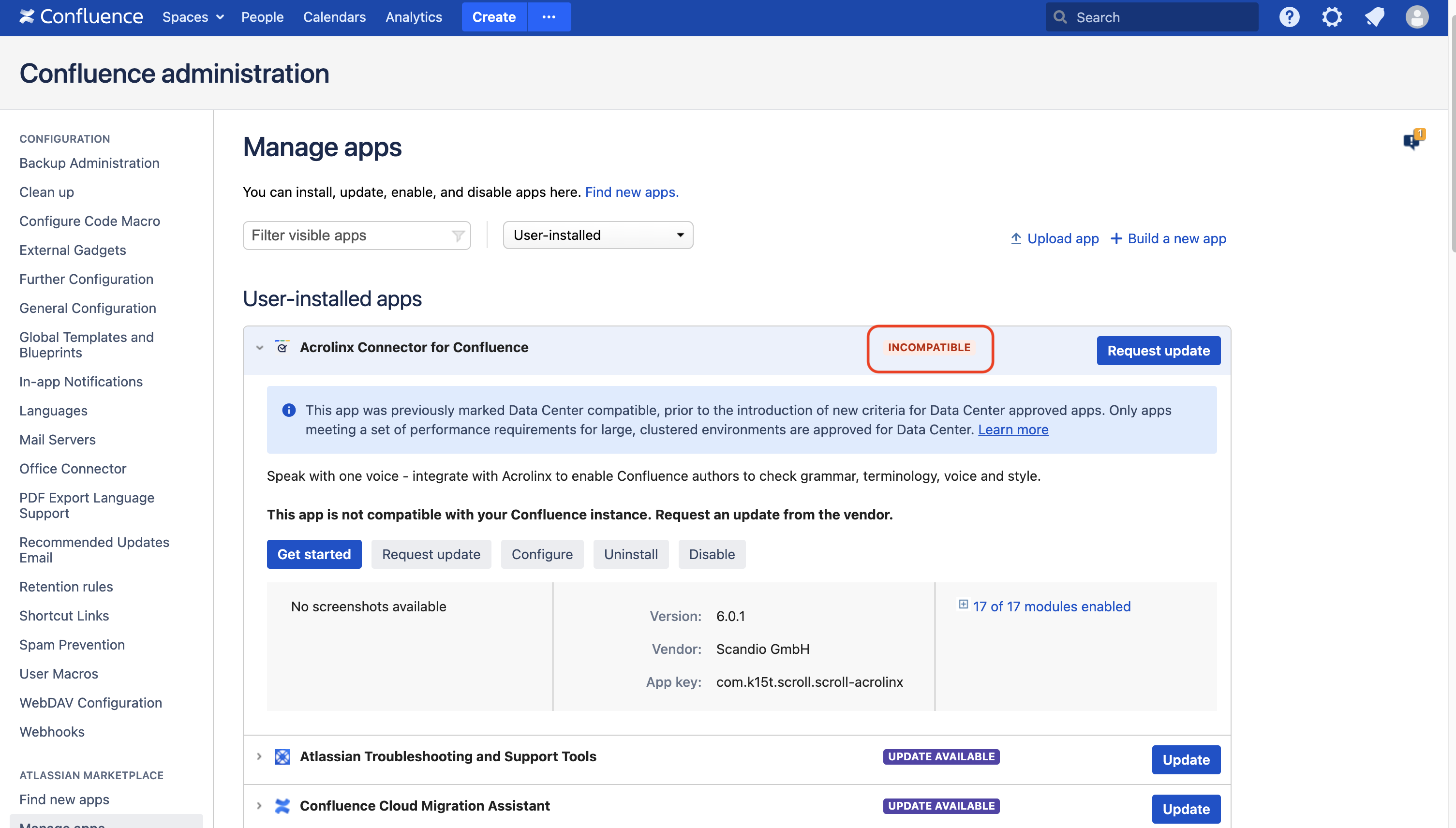Open People in top navigation
Image resolution: width=1456 pixels, height=828 pixels.
(x=262, y=17)
